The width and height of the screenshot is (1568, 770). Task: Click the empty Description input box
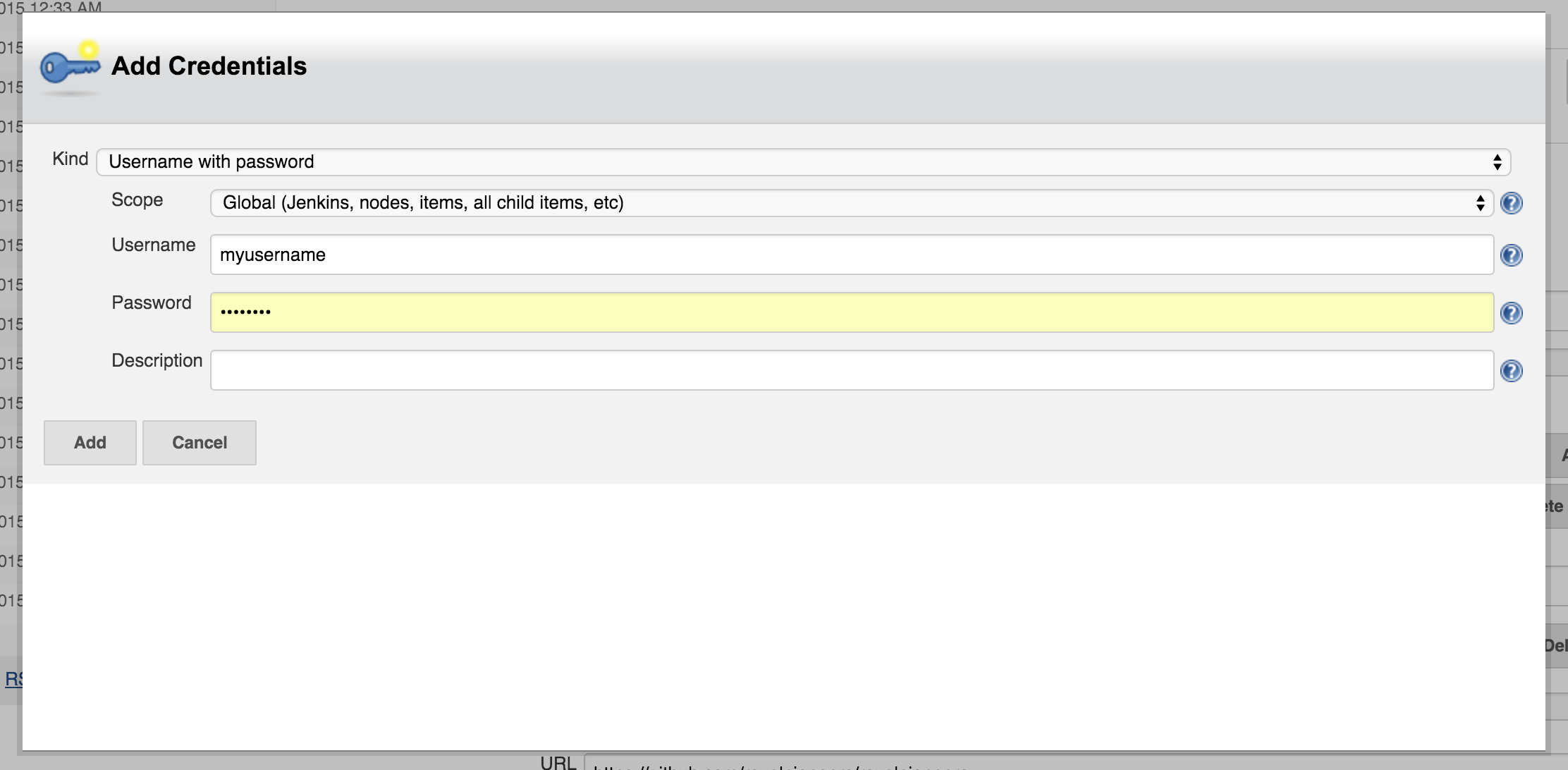pos(851,371)
